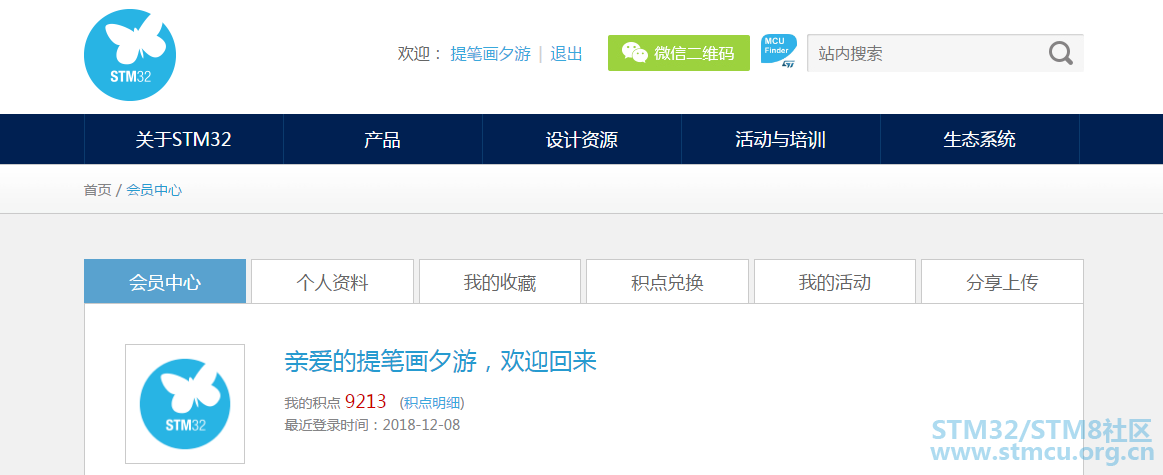Click the magnifier search icon
Viewport: 1163px width, 475px height.
1061,53
